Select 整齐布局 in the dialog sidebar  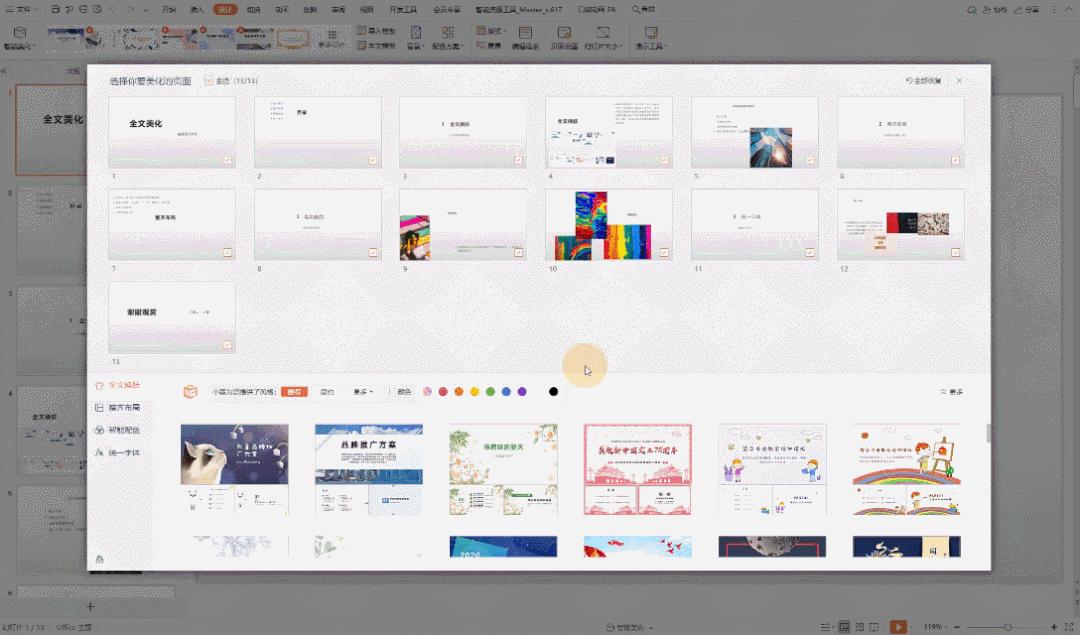click(x=117, y=408)
